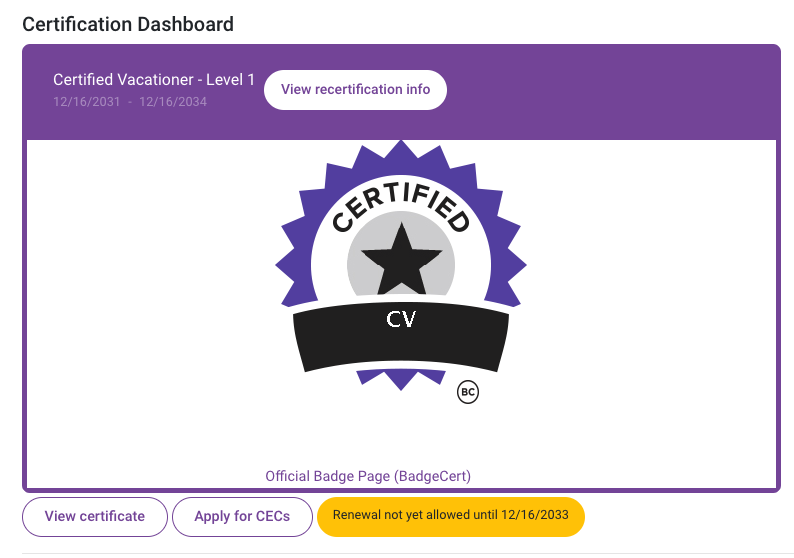The image size is (794, 558).
Task: Click the white CV letters on badge
Action: tap(401, 320)
